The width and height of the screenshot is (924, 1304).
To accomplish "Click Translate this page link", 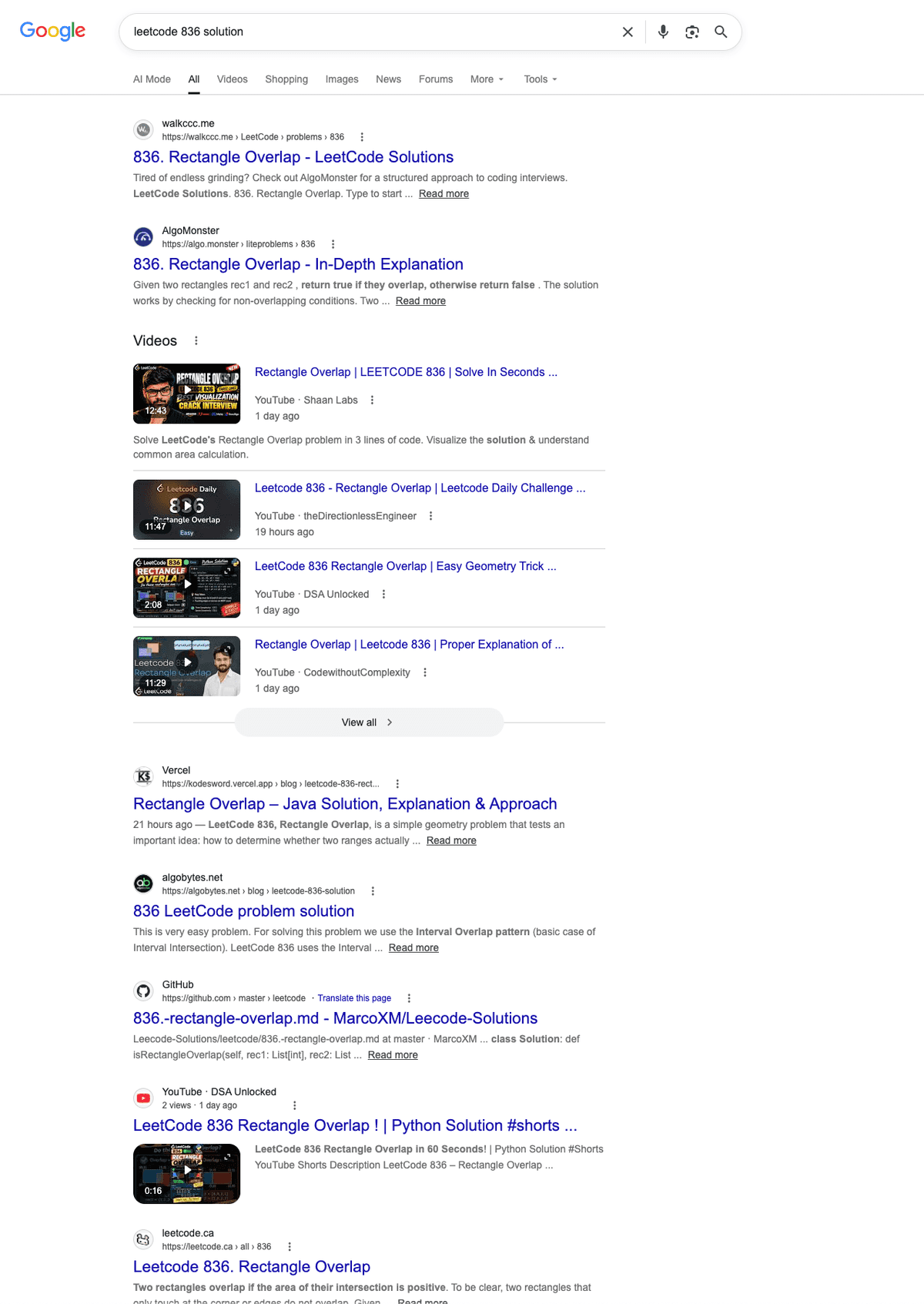I will coord(354,998).
